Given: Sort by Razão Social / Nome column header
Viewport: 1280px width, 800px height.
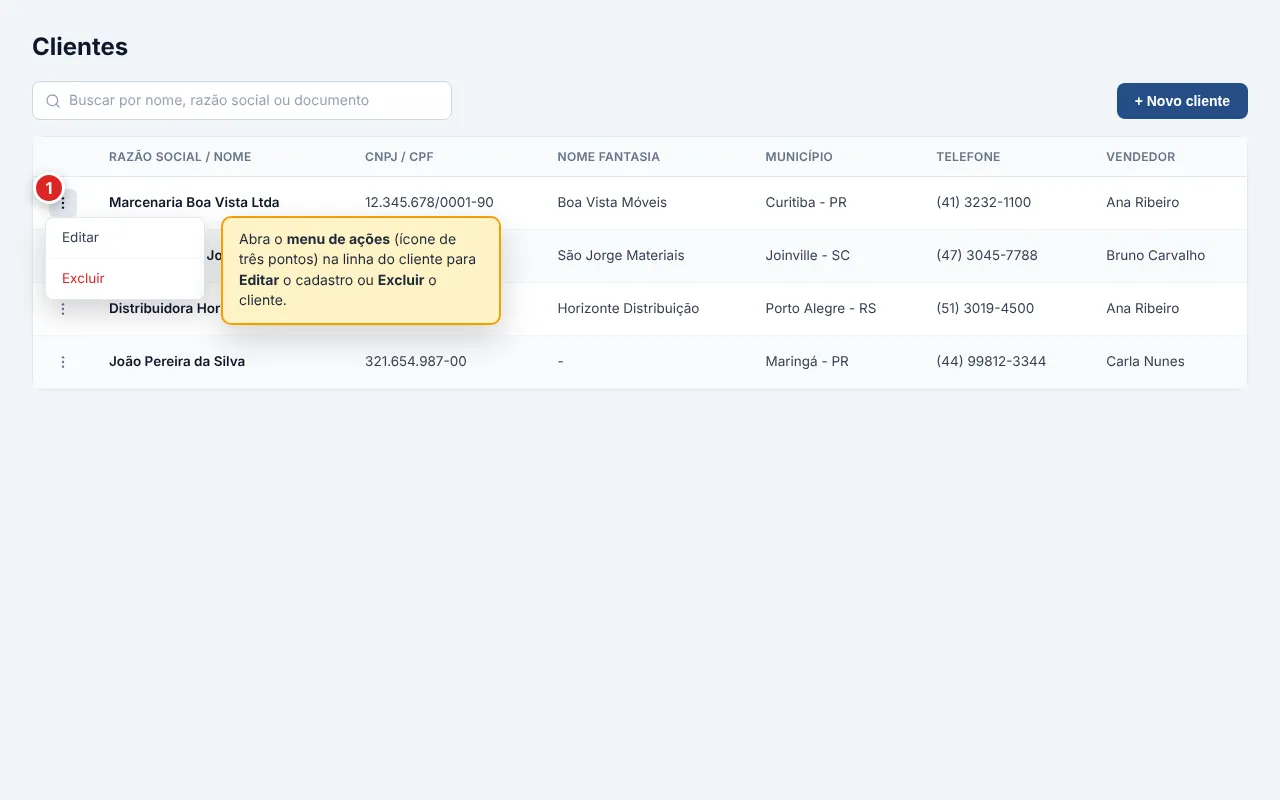Looking at the screenshot, I should [180, 157].
